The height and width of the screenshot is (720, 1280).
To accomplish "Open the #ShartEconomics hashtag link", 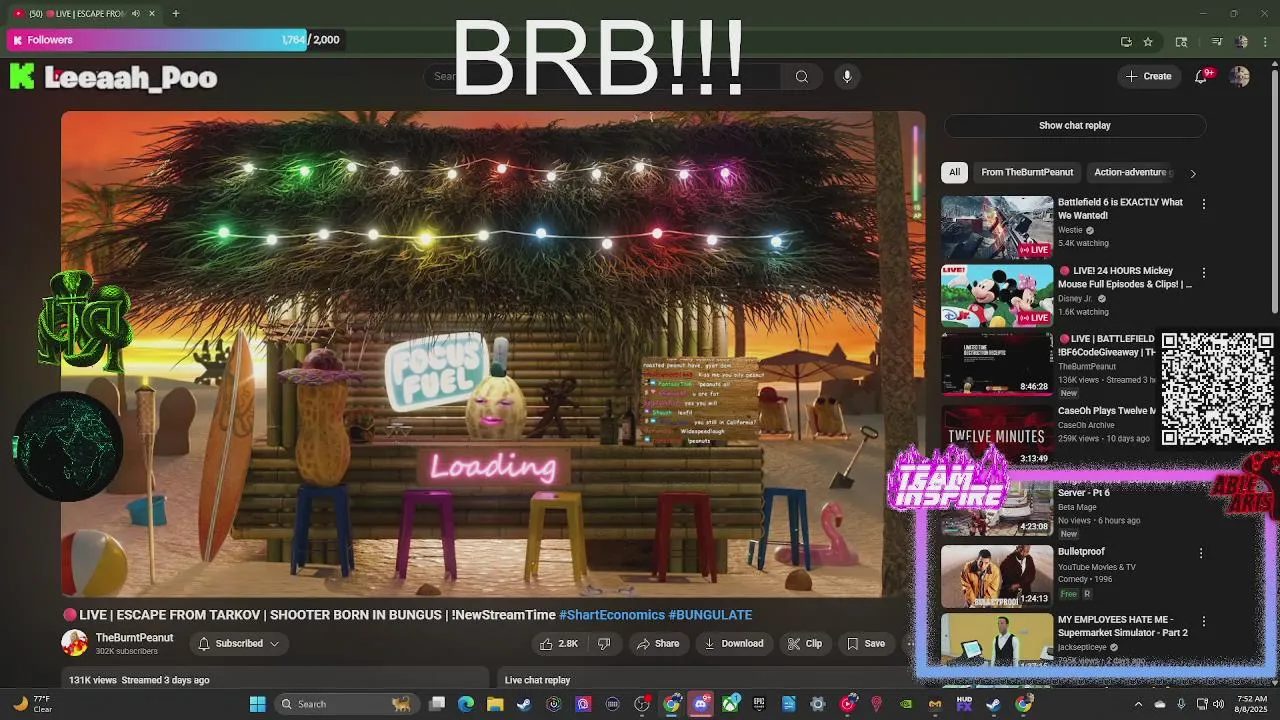I will 611,615.
